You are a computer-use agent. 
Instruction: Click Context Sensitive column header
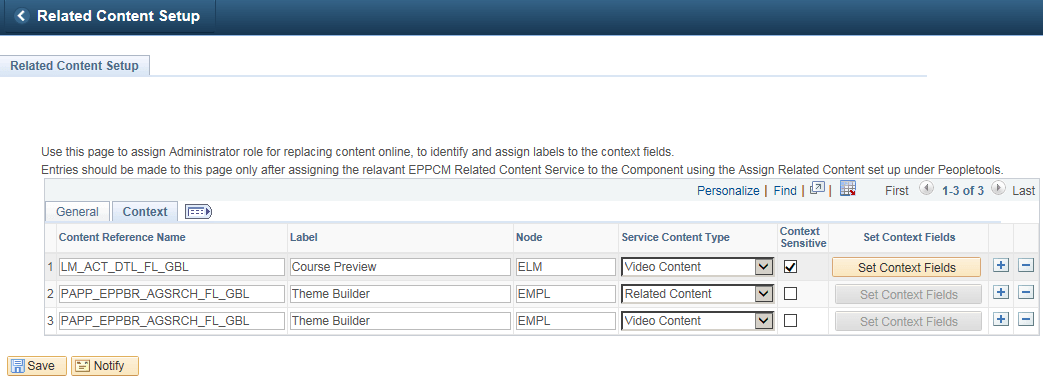click(803, 237)
